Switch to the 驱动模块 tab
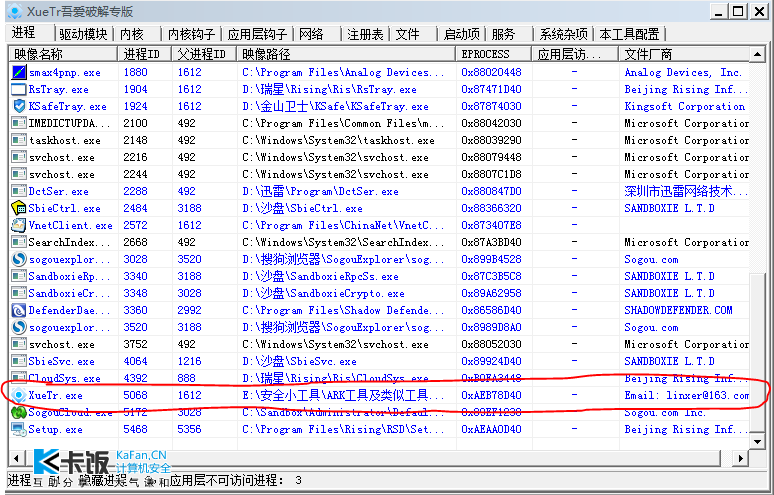Screen dimensions: 774x495 [x=83, y=34]
